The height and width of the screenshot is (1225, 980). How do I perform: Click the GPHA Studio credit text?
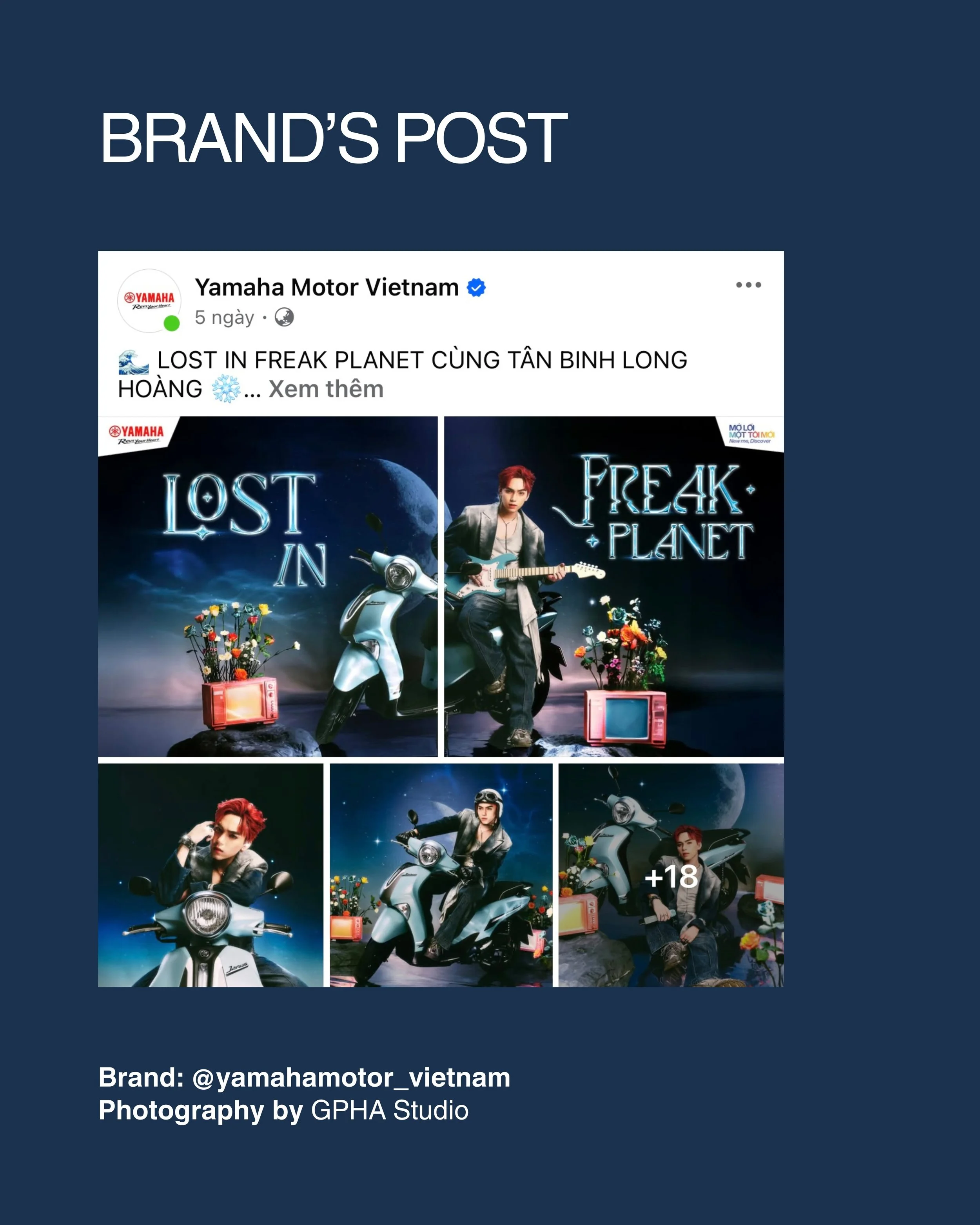click(390, 1110)
